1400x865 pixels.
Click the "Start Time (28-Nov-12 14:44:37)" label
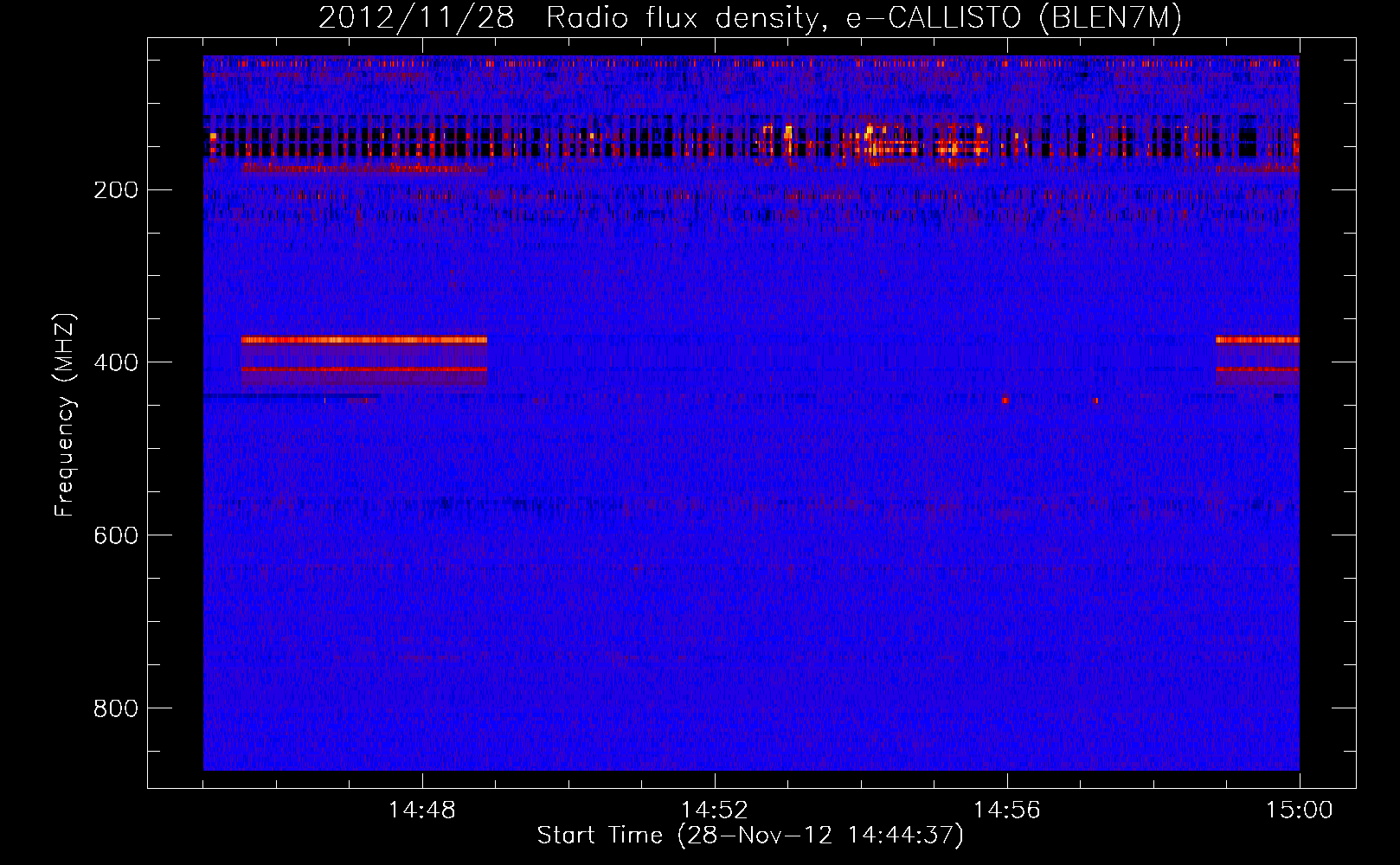click(750, 836)
